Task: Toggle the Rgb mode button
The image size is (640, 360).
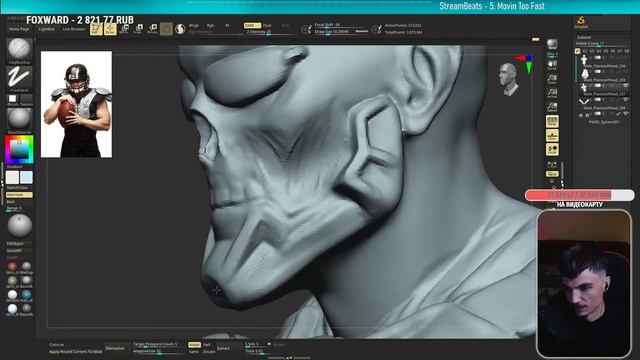Action: coord(210,25)
